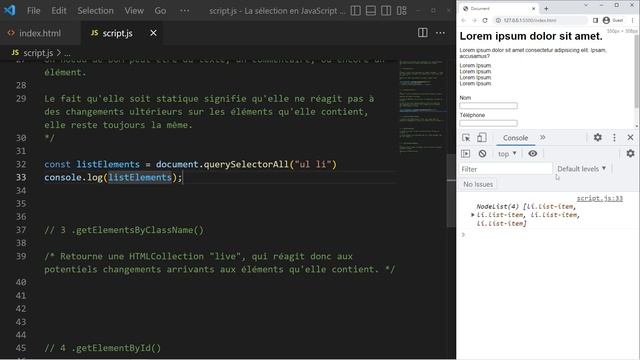
Task: Open the Edit menu
Action: 59,11
